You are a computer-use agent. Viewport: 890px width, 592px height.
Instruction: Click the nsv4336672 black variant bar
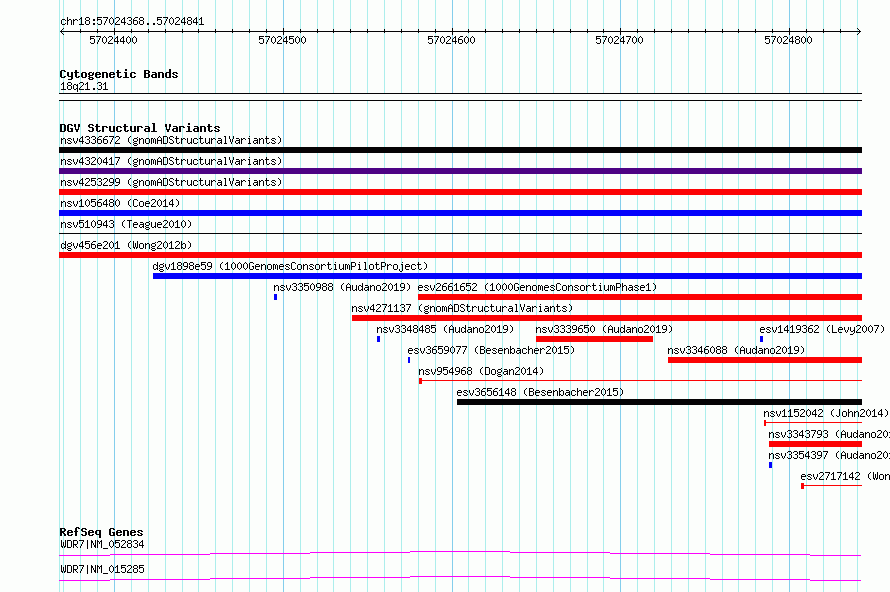[460, 150]
